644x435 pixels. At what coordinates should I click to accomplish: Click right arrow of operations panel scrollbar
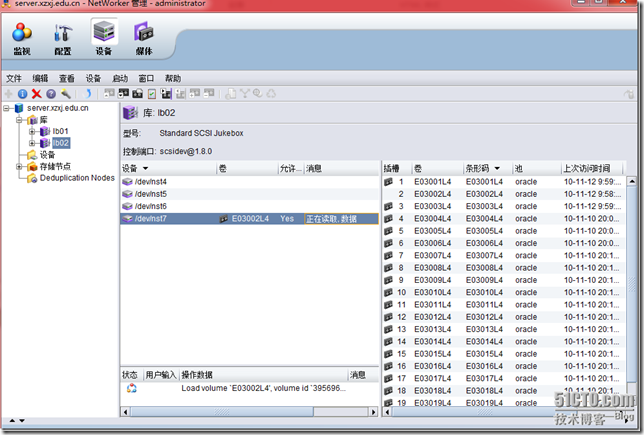click(x=373, y=412)
